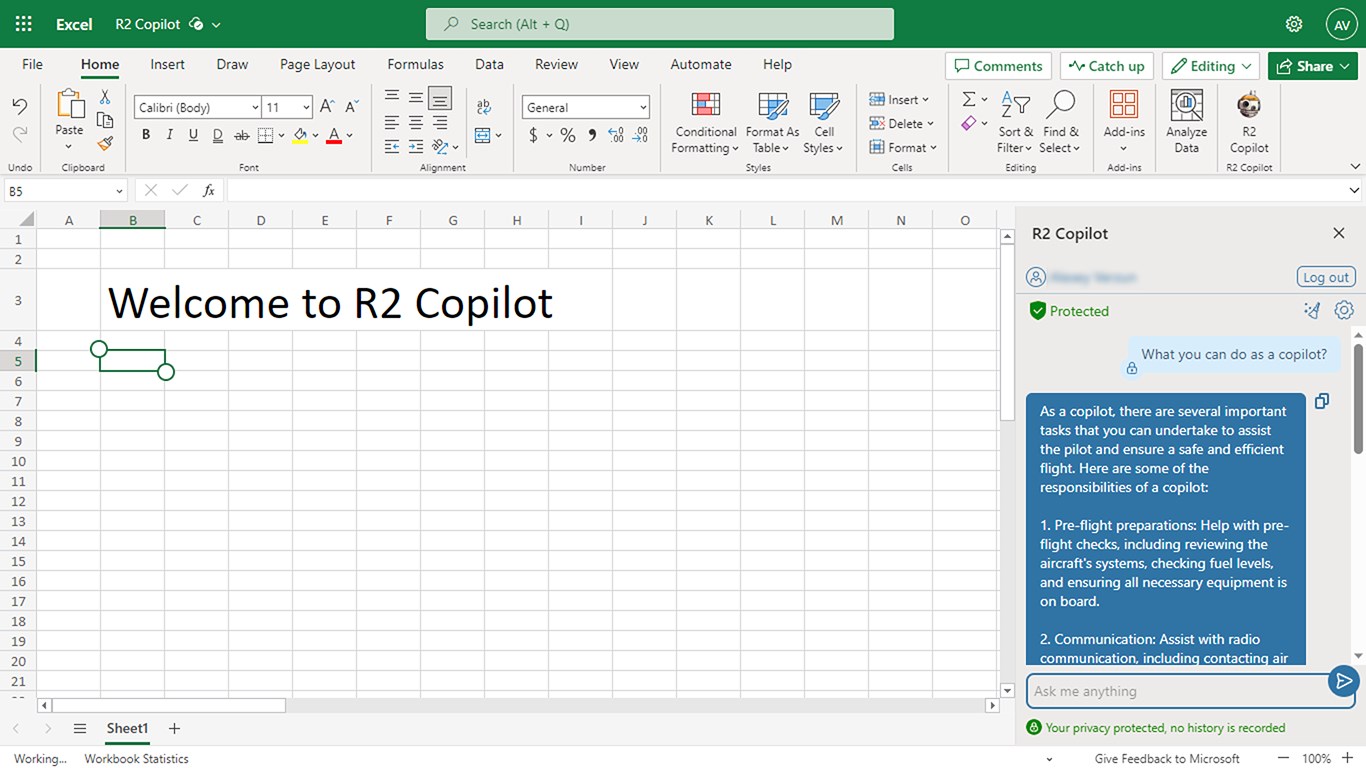1366x768 pixels.
Task: Copy the selected cell contents
Action: tap(105, 120)
